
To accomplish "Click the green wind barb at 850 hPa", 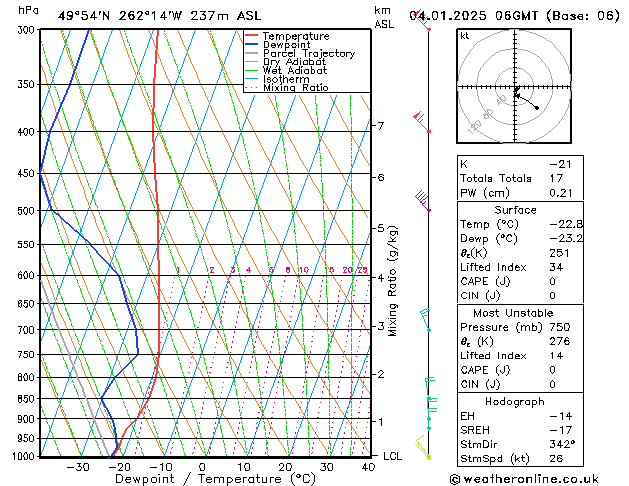I will [431, 399].
